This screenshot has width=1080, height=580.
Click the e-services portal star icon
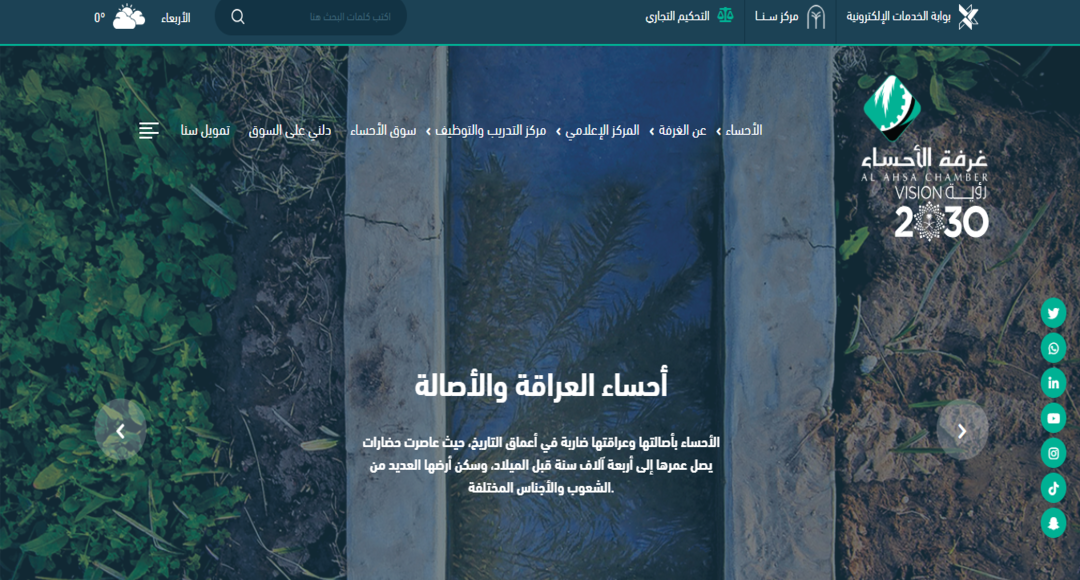pyautogui.click(x=968, y=17)
